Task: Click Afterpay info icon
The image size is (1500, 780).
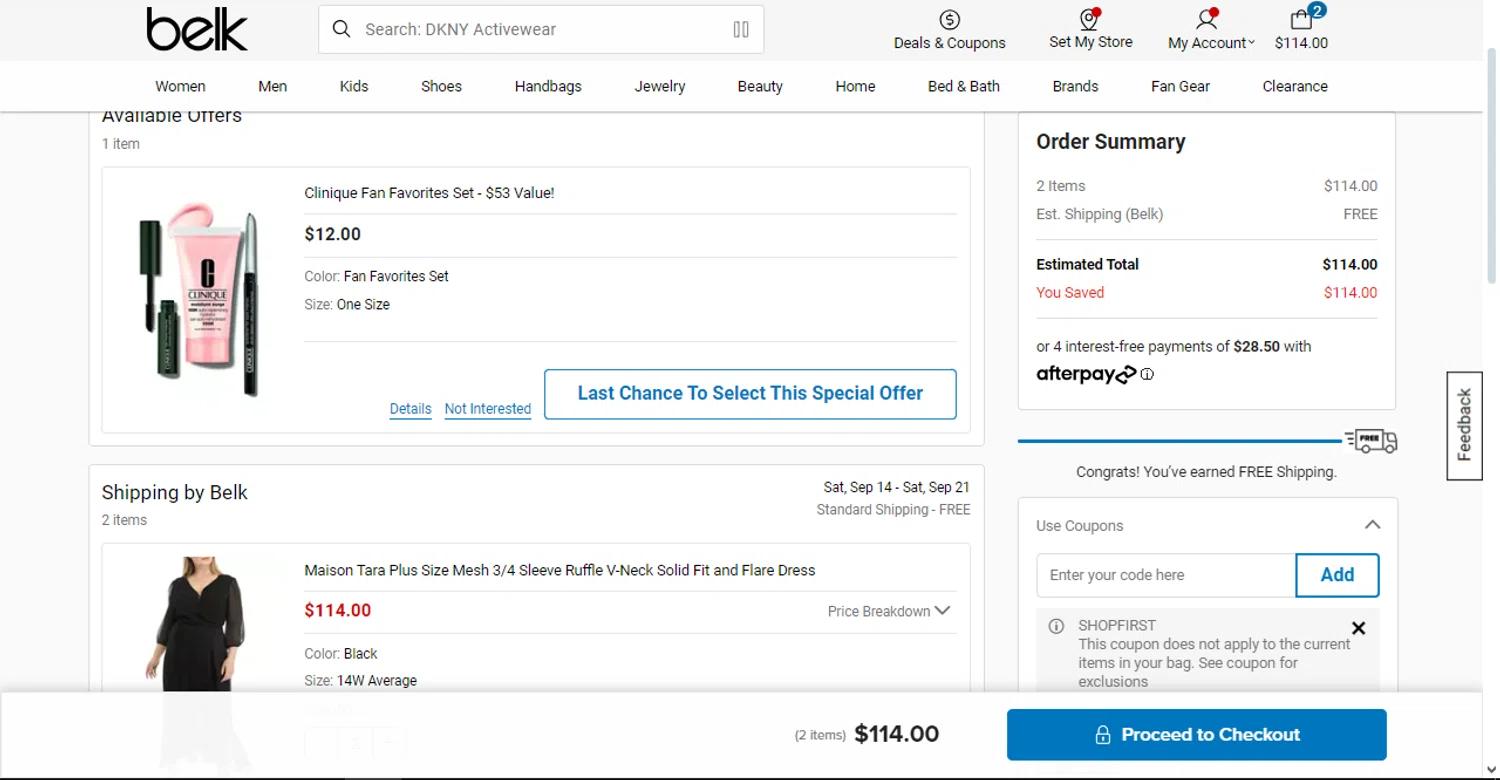Action: pyautogui.click(x=1147, y=374)
